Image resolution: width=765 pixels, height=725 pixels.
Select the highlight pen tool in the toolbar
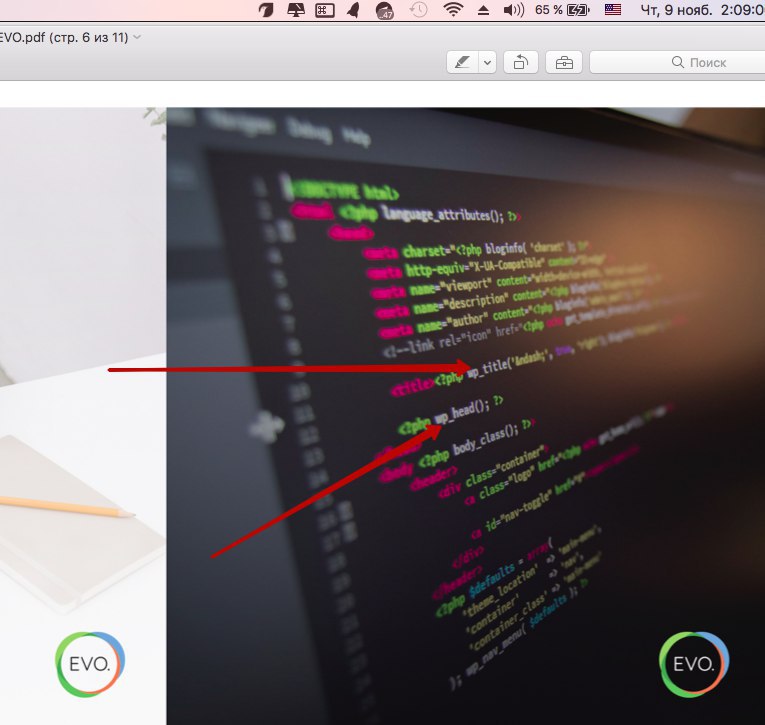pyautogui.click(x=463, y=62)
